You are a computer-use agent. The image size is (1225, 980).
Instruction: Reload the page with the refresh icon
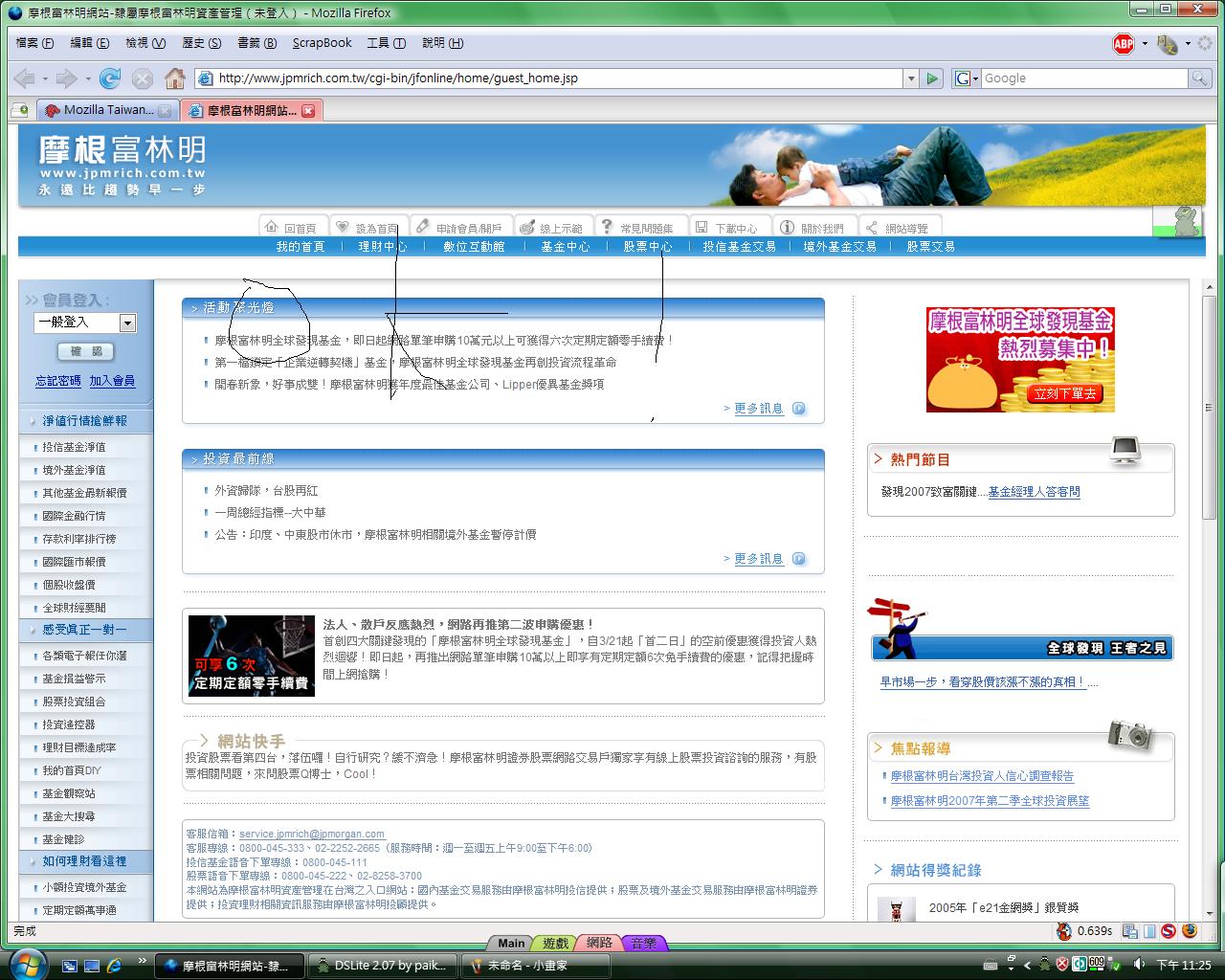click(110, 78)
